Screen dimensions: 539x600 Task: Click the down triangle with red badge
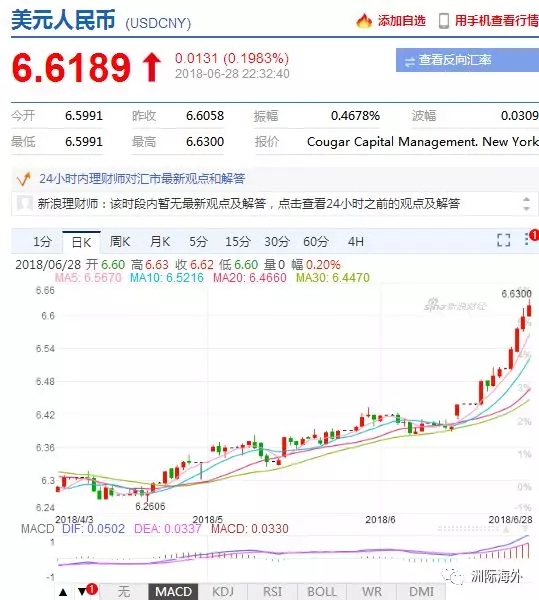point(82,592)
